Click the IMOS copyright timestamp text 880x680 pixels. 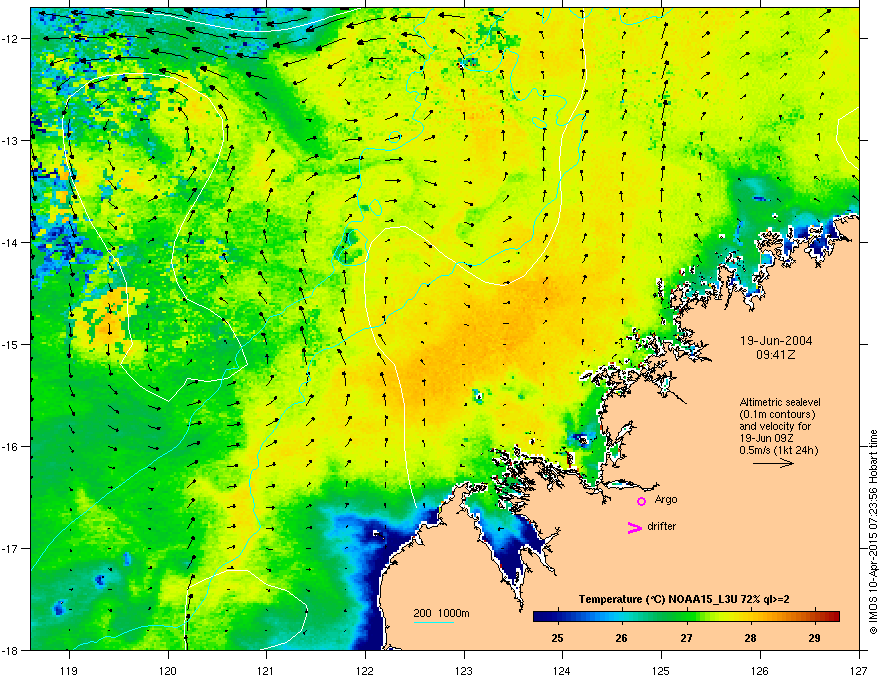[x=873, y=532]
